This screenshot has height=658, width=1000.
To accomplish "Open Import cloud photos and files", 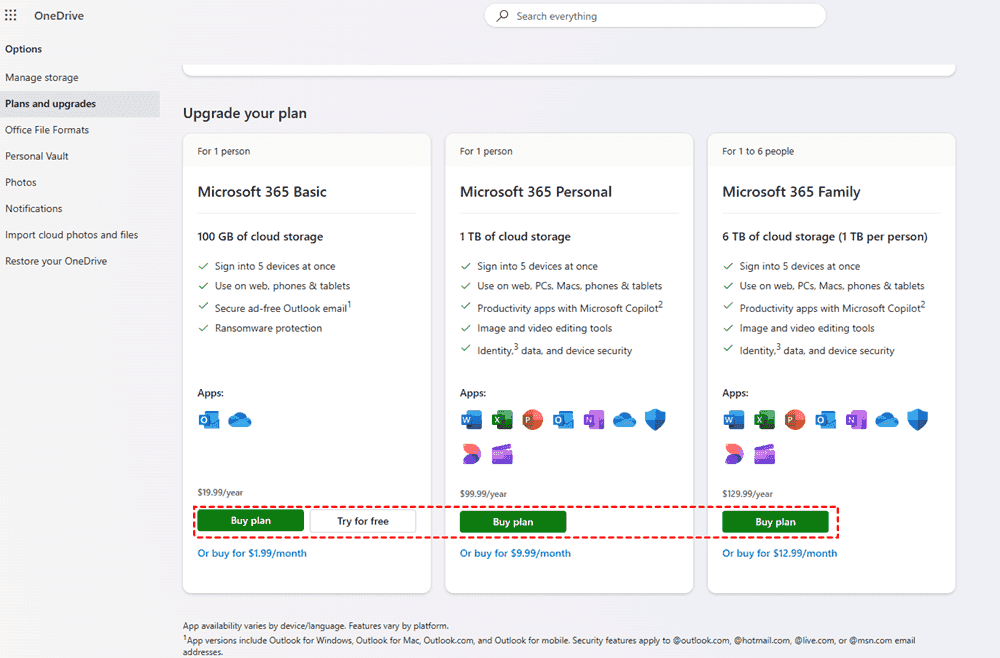I will [x=80, y=235].
